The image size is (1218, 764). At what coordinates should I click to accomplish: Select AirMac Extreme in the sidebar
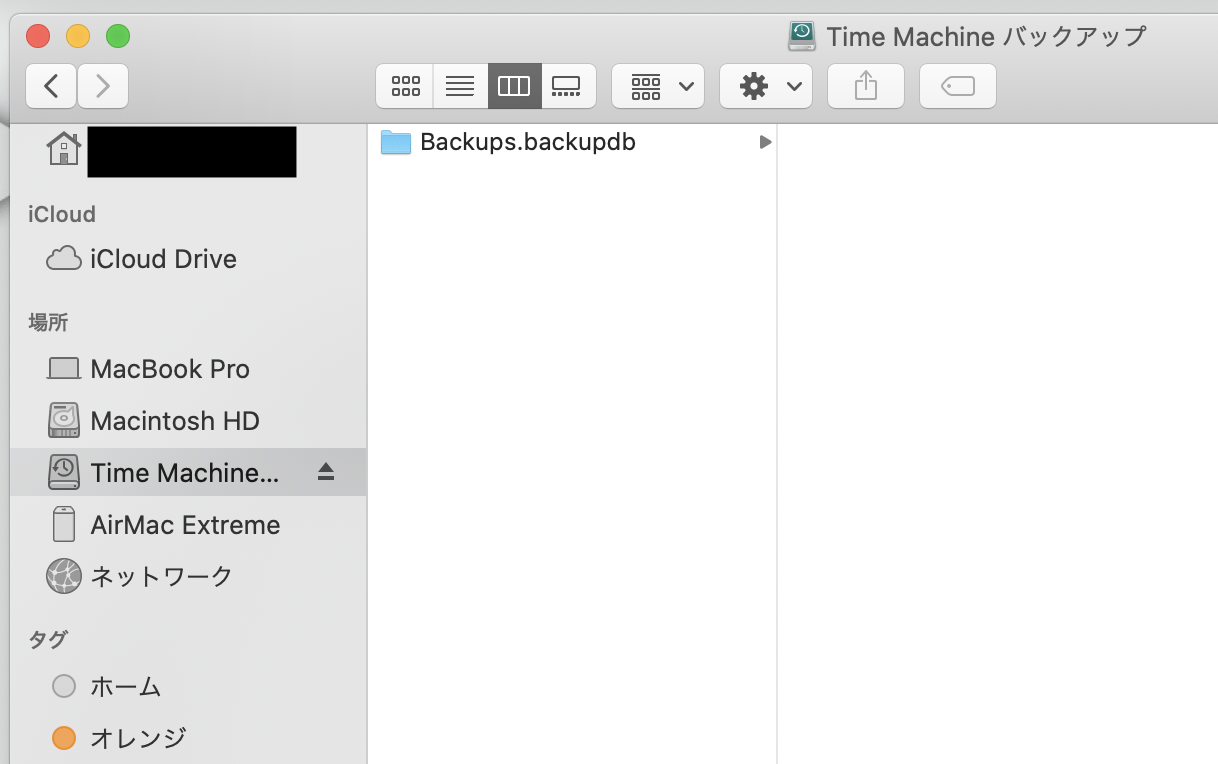pyautogui.click(x=188, y=525)
